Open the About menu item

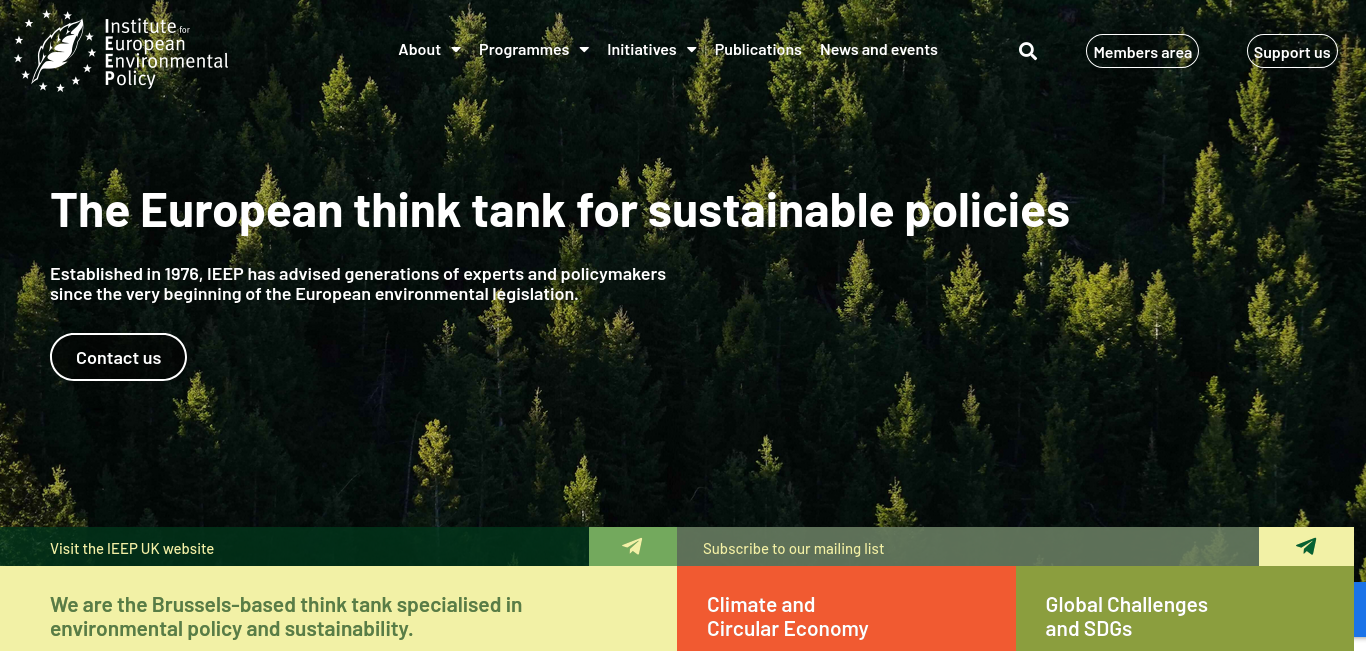coord(420,50)
